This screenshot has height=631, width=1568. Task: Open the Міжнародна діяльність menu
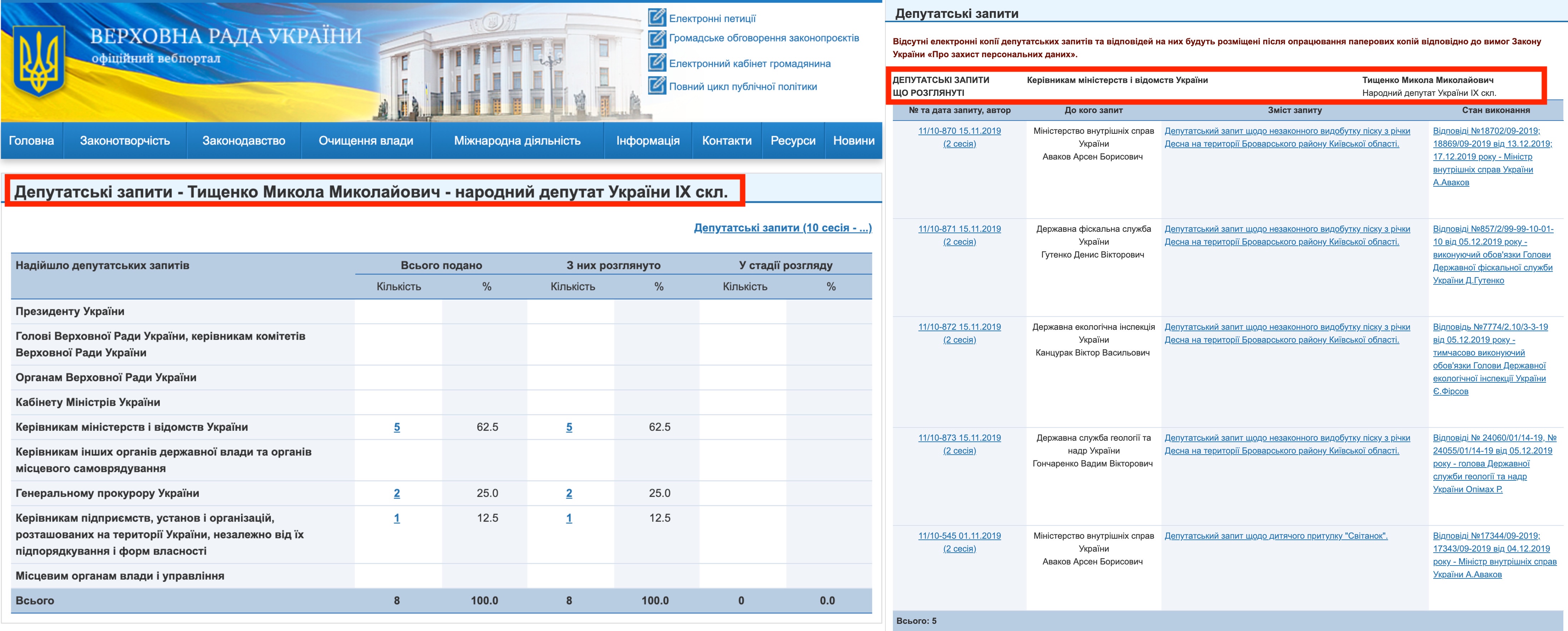(x=517, y=141)
